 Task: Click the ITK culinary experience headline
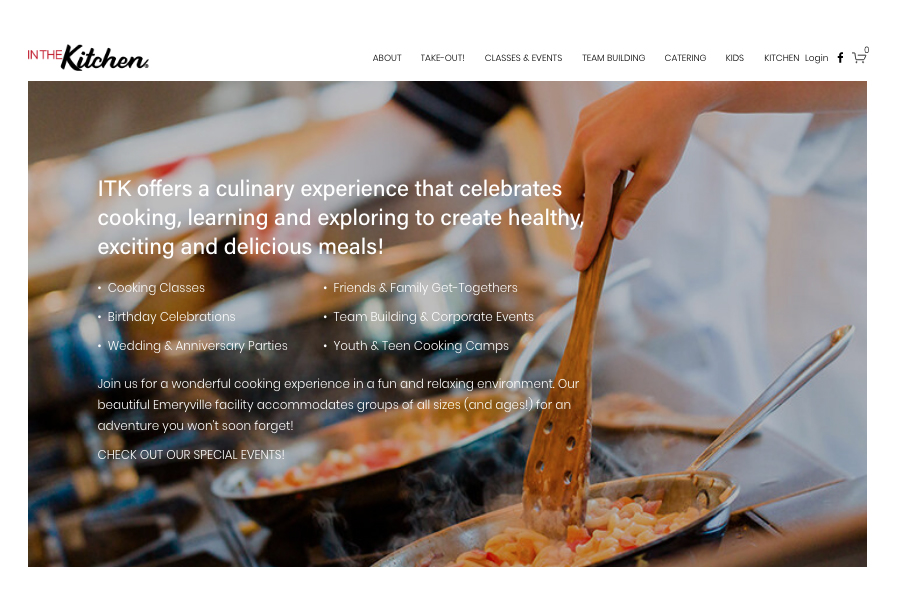[340, 217]
